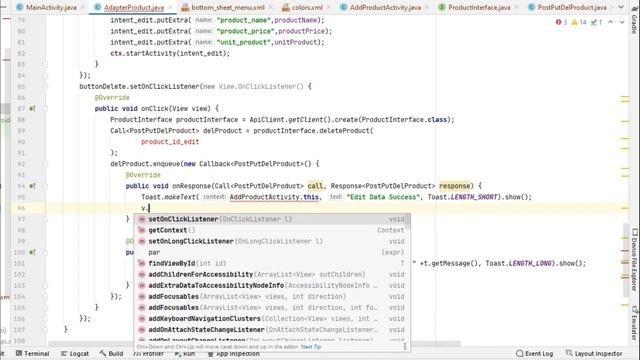Click the method icon beside findViewById

pyautogui.click(x=142, y=263)
